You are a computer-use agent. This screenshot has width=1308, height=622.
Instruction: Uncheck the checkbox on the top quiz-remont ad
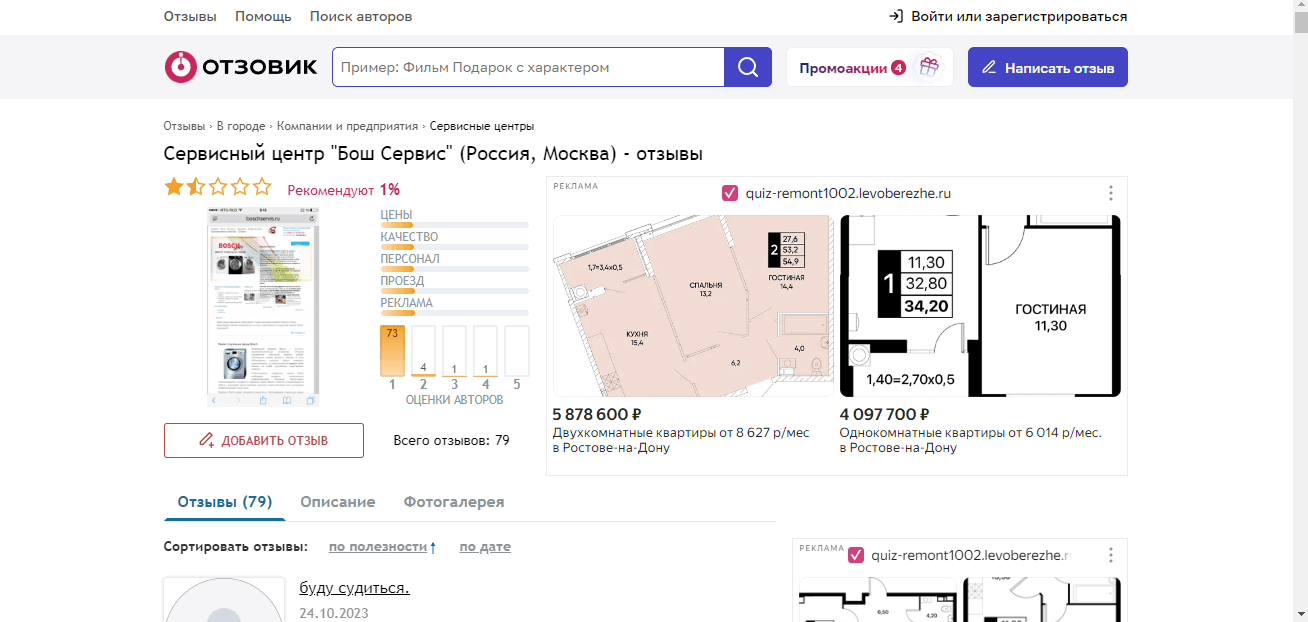click(729, 192)
